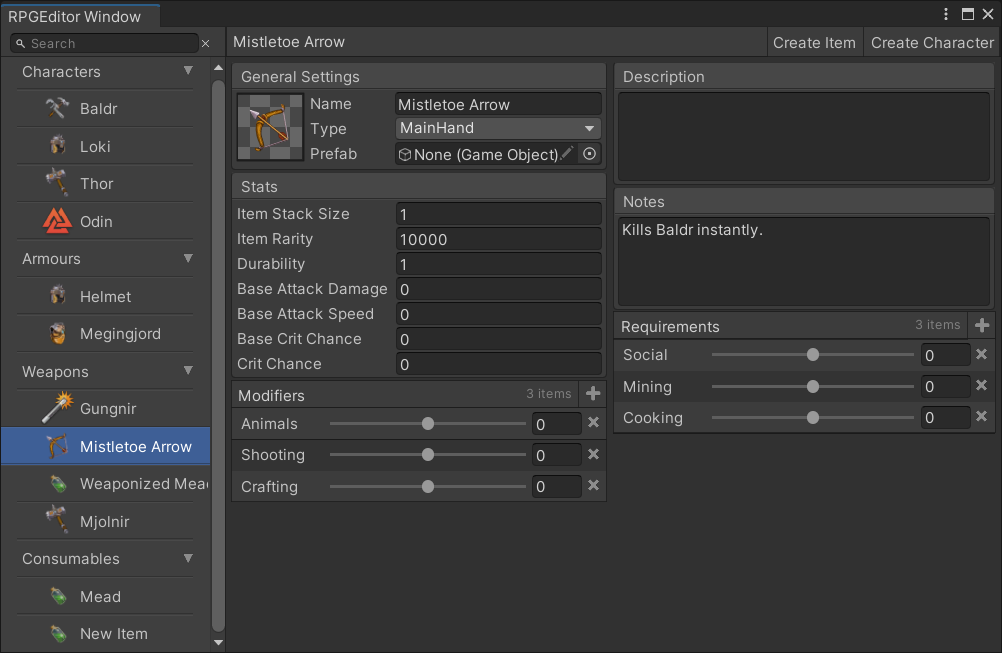1002x653 pixels.
Task: Collapse the Armours category
Action: (188, 258)
